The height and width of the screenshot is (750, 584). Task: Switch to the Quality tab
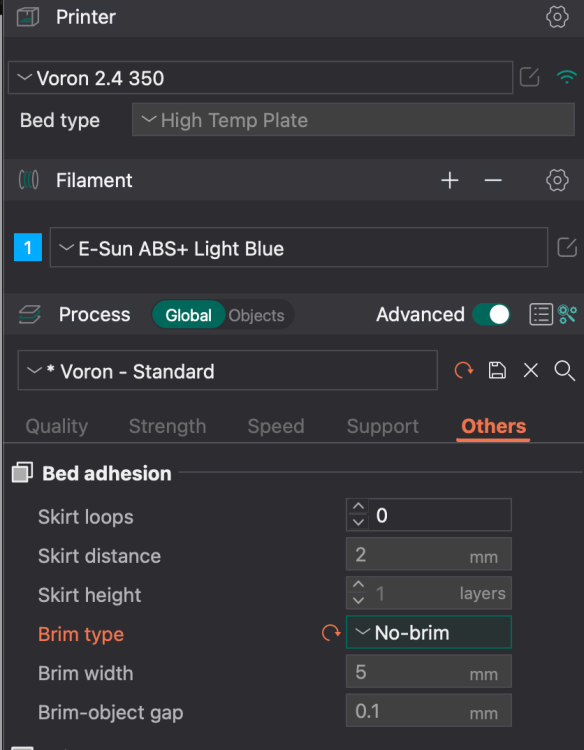coord(56,426)
